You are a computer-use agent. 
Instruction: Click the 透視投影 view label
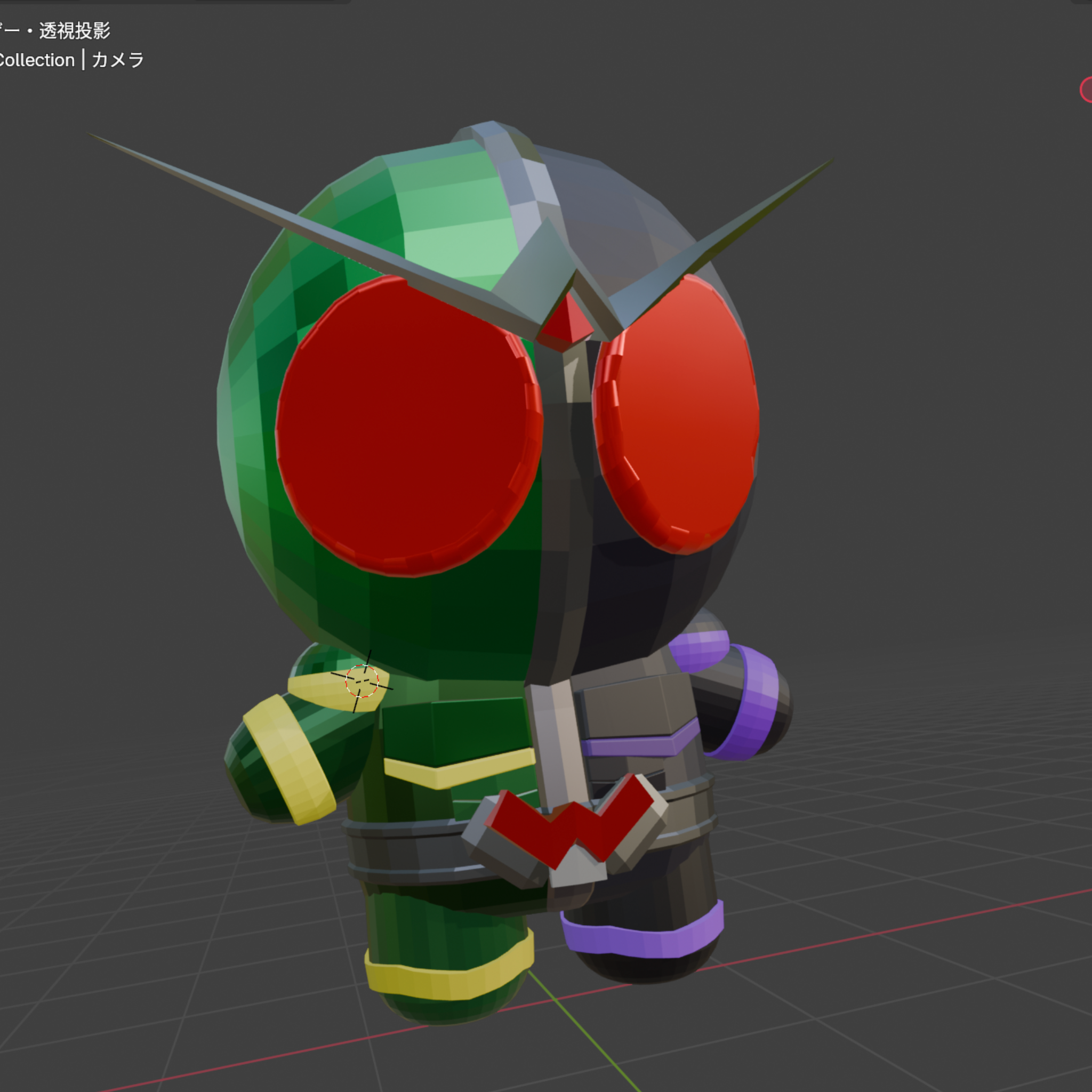[x=74, y=30]
